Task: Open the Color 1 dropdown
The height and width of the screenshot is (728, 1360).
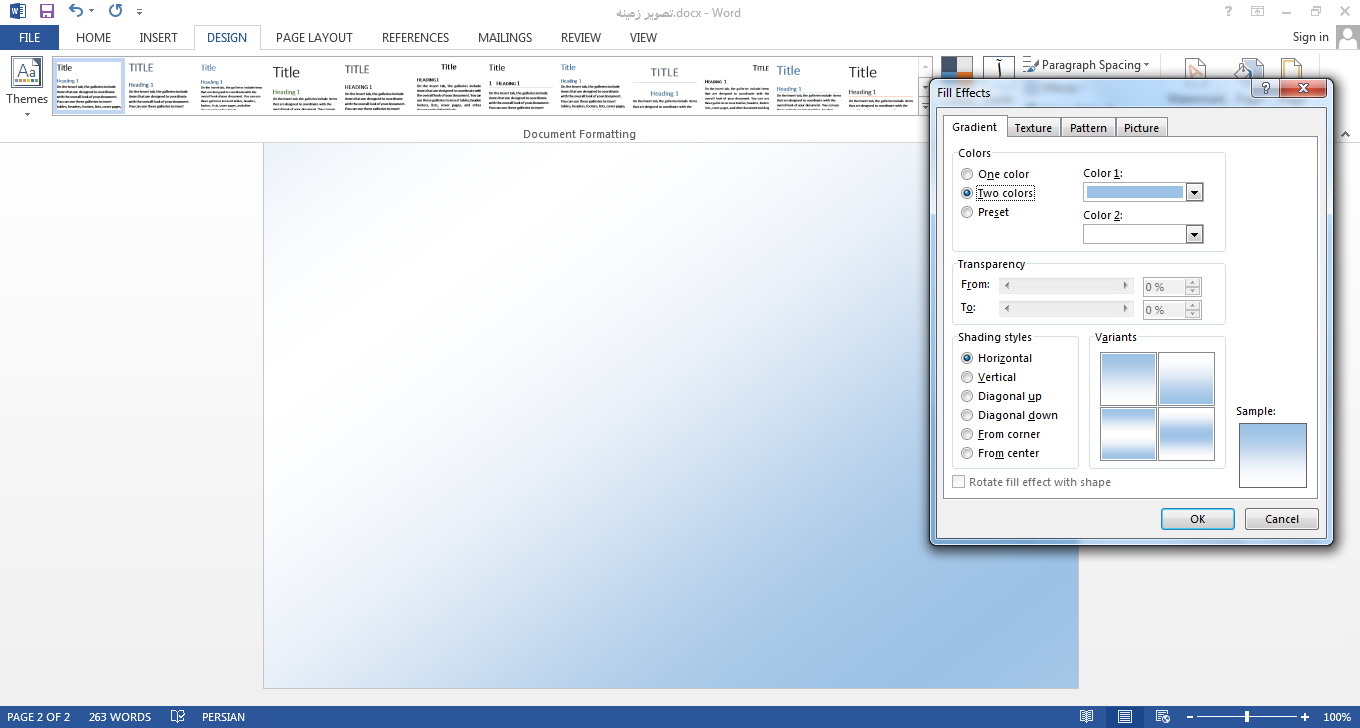Action: coord(1193,192)
